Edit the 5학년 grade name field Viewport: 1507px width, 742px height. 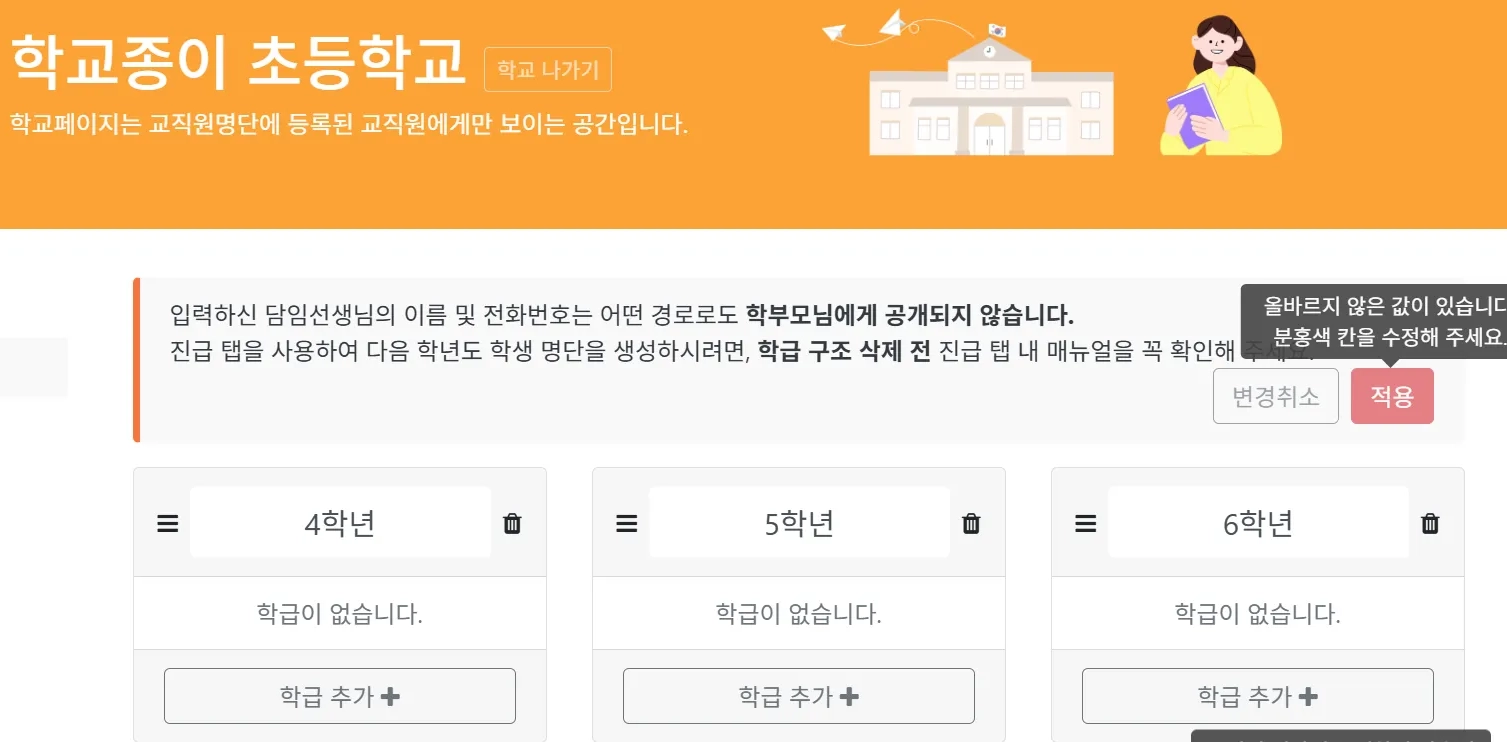coord(799,523)
